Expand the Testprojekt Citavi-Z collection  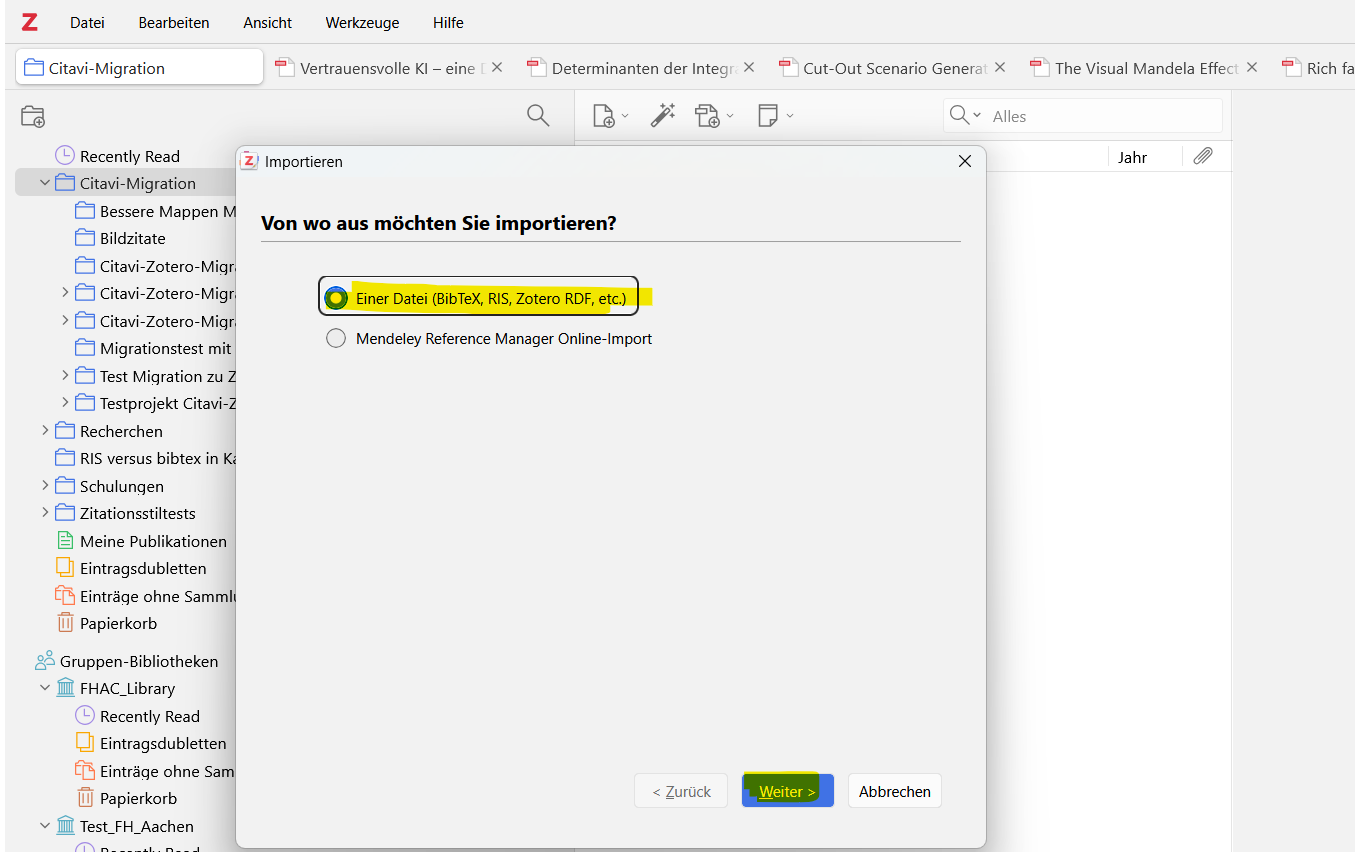click(65, 403)
